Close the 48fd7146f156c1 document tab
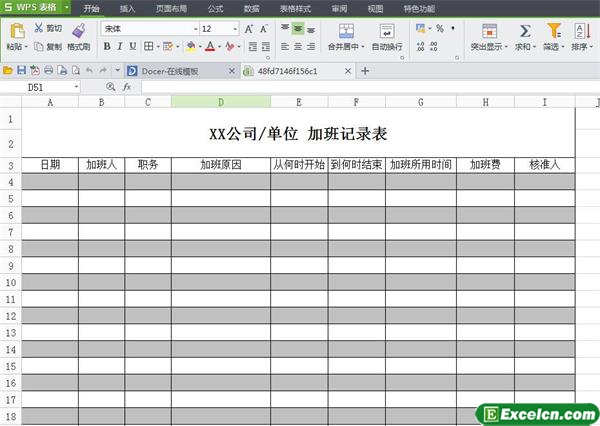The height and width of the screenshot is (426, 600). (x=347, y=71)
